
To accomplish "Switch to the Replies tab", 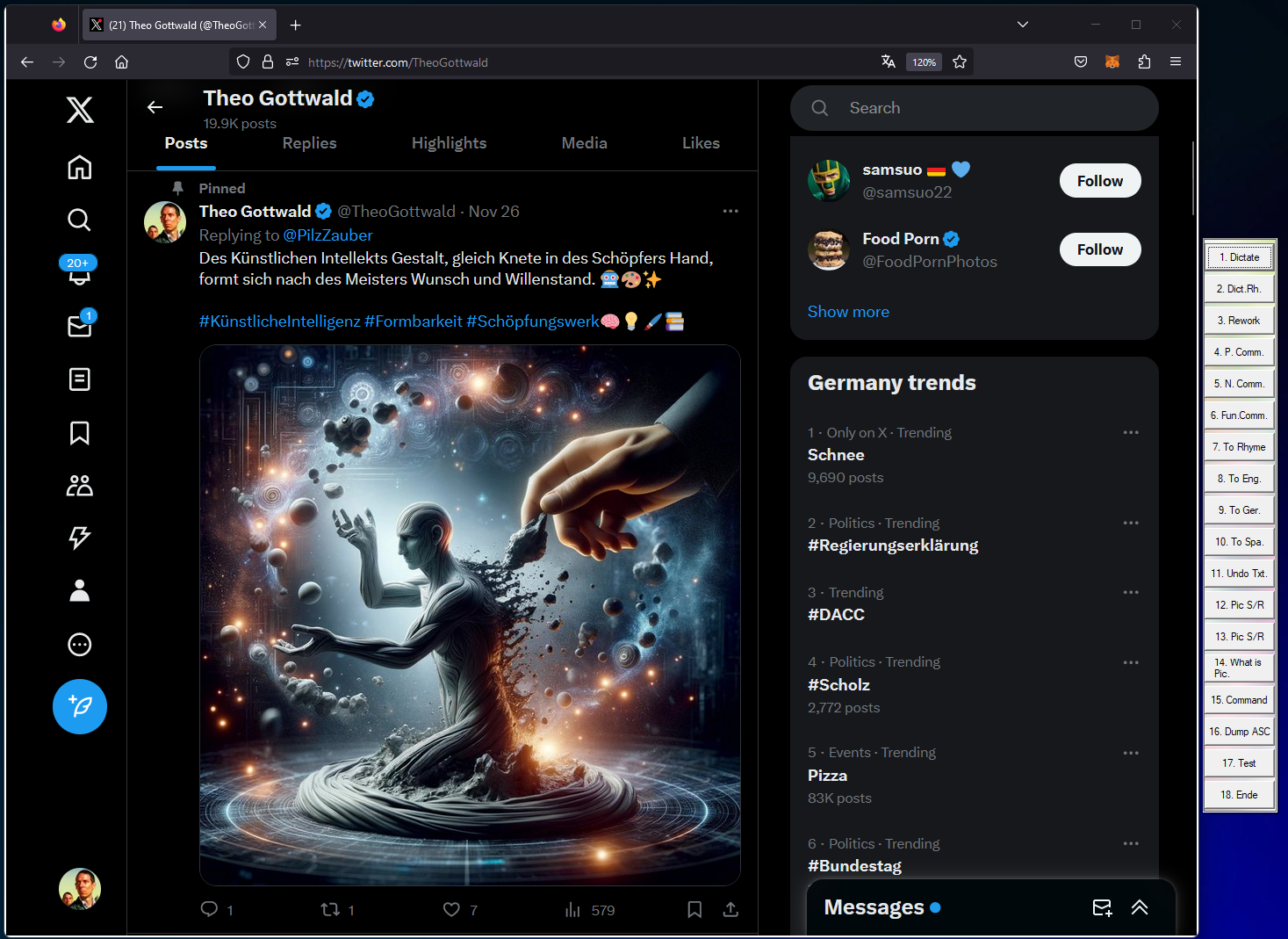I will tap(309, 143).
